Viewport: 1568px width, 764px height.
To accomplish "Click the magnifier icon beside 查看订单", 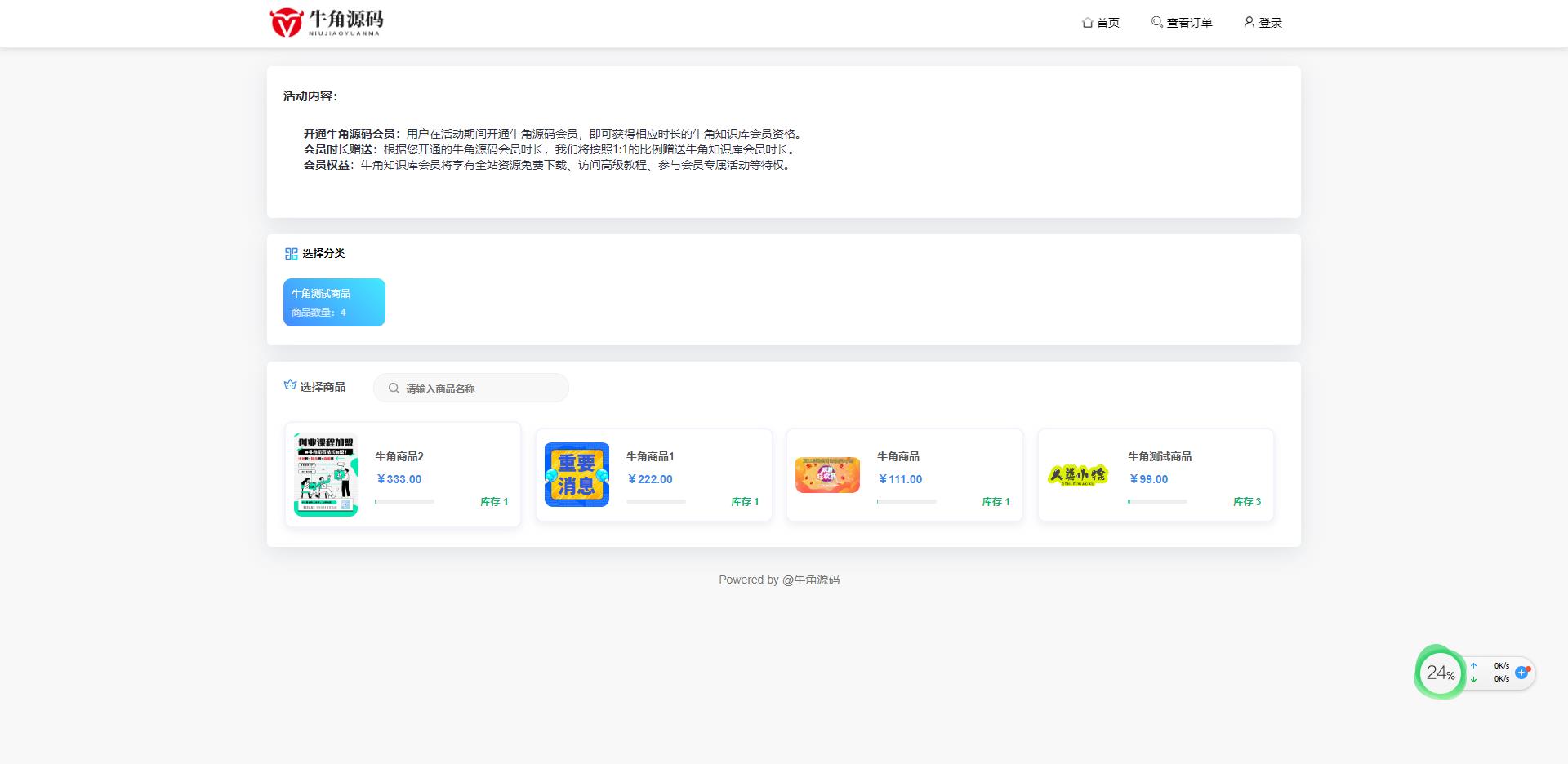I will (1156, 22).
